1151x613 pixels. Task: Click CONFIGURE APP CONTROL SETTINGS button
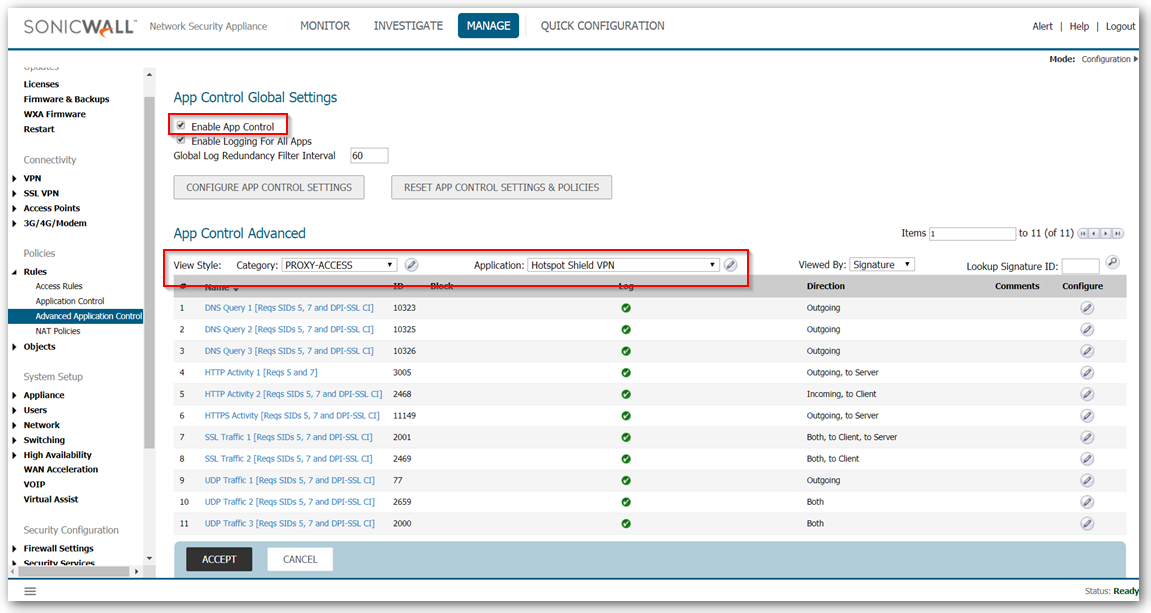[269, 187]
